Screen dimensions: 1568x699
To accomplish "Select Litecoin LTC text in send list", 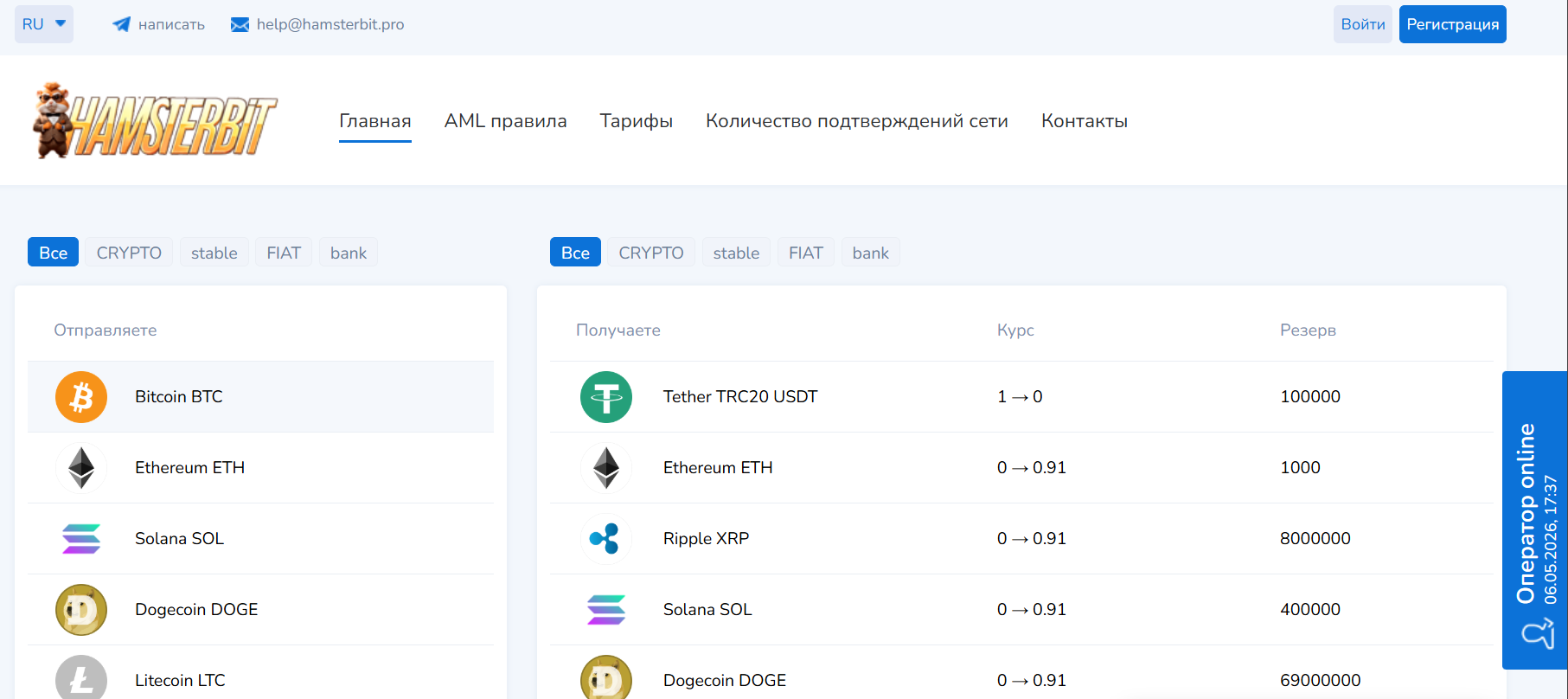I will coord(180,681).
